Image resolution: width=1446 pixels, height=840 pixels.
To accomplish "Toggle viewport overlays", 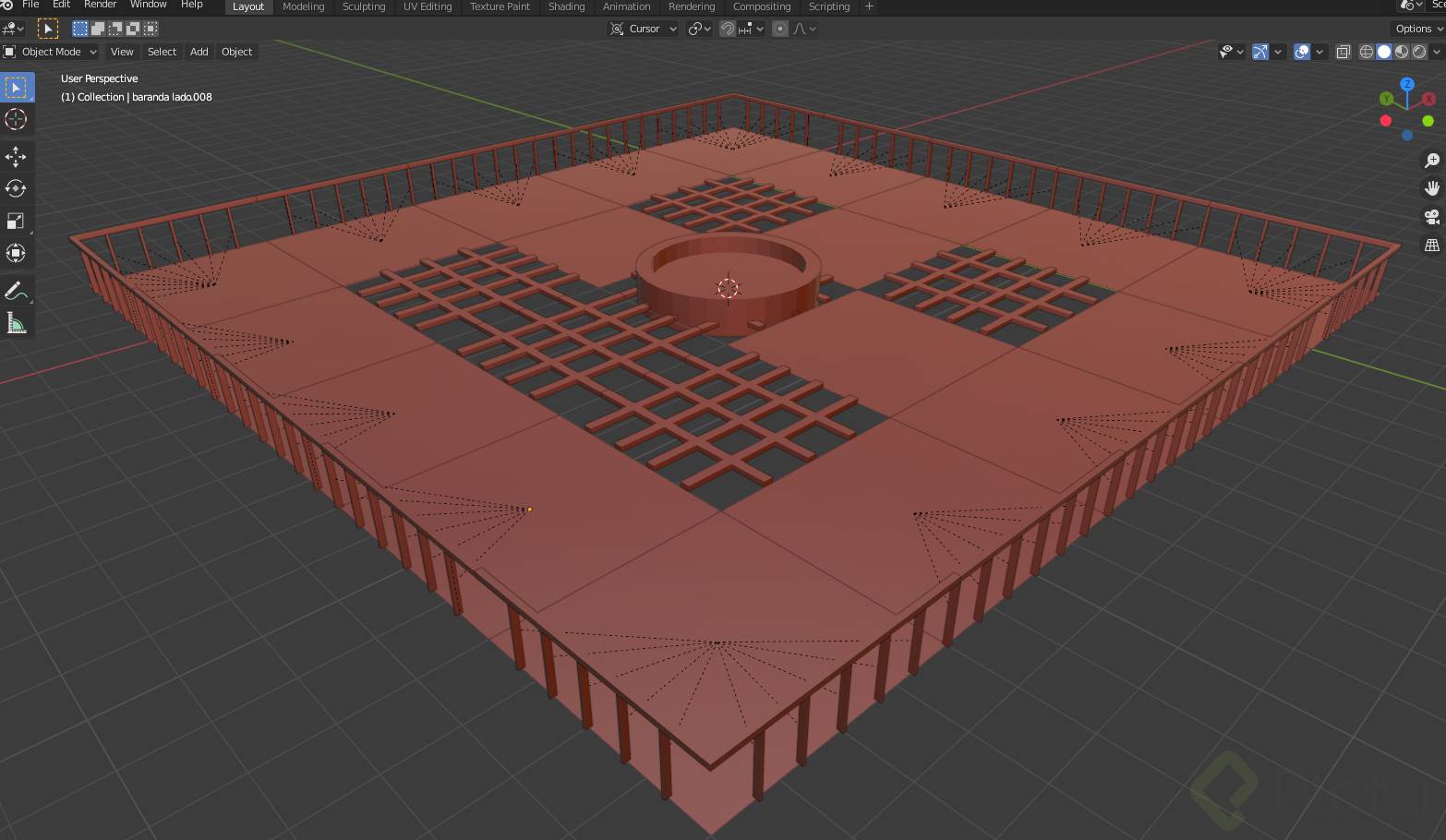I will pos(1302,52).
